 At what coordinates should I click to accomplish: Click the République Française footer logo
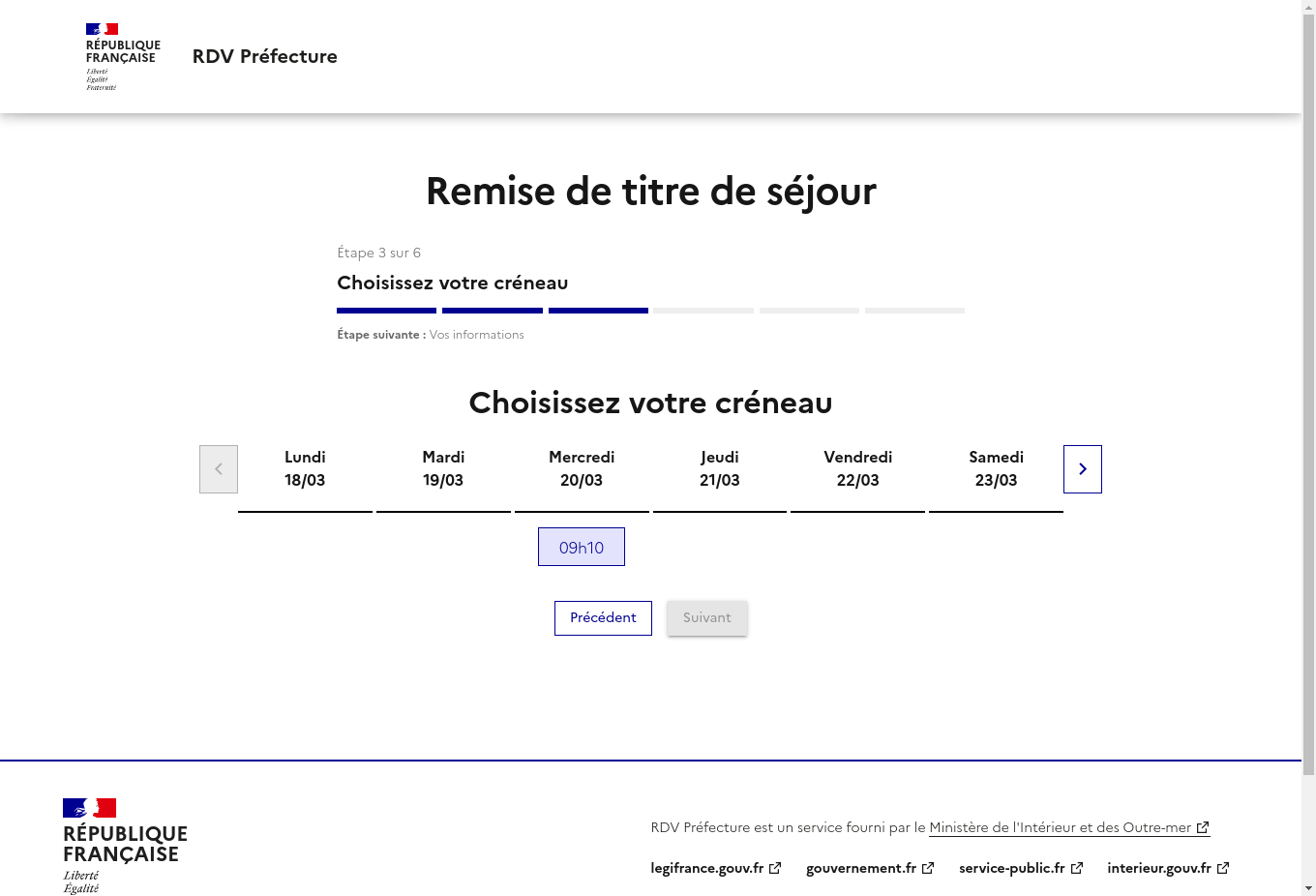coord(125,846)
